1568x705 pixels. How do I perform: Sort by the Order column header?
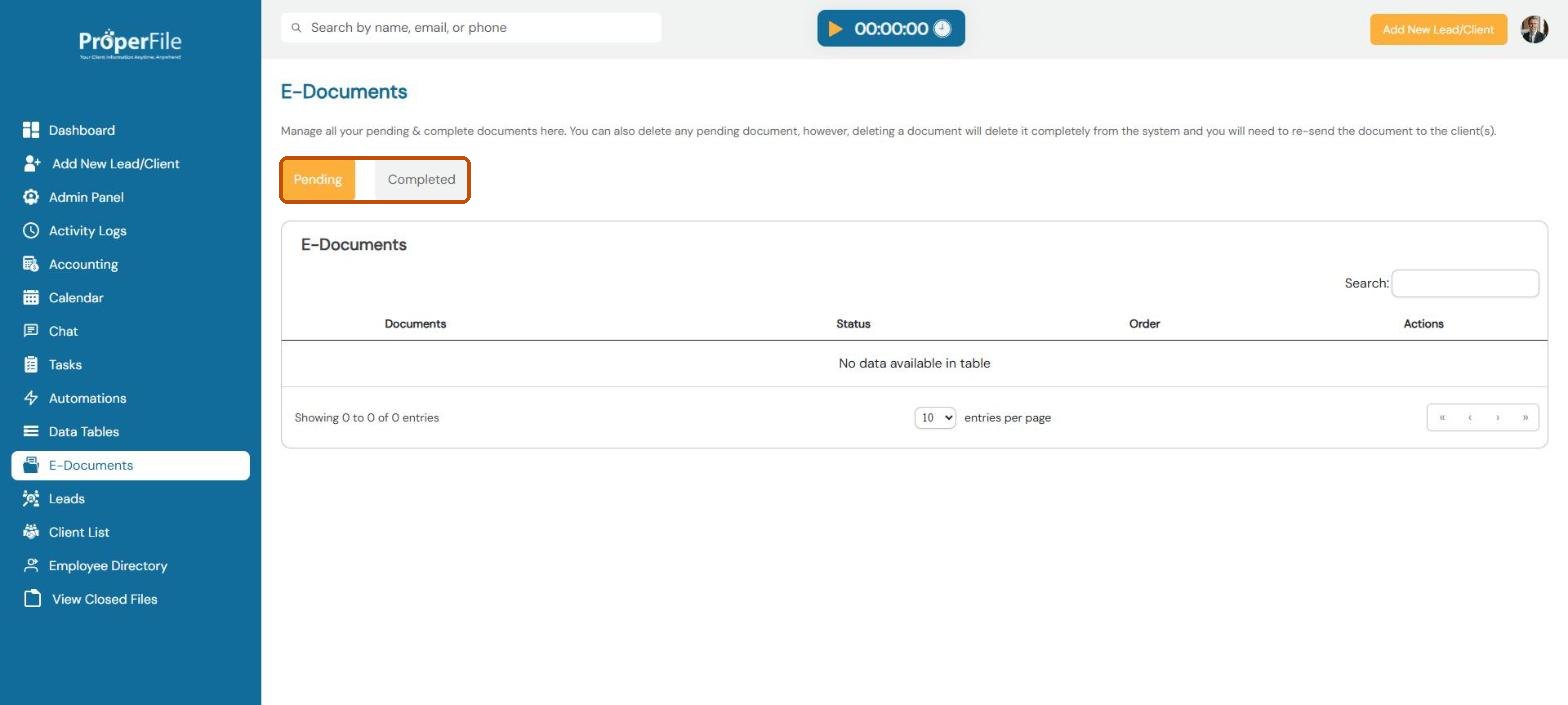pyautogui.click(x=1144, y=324)
